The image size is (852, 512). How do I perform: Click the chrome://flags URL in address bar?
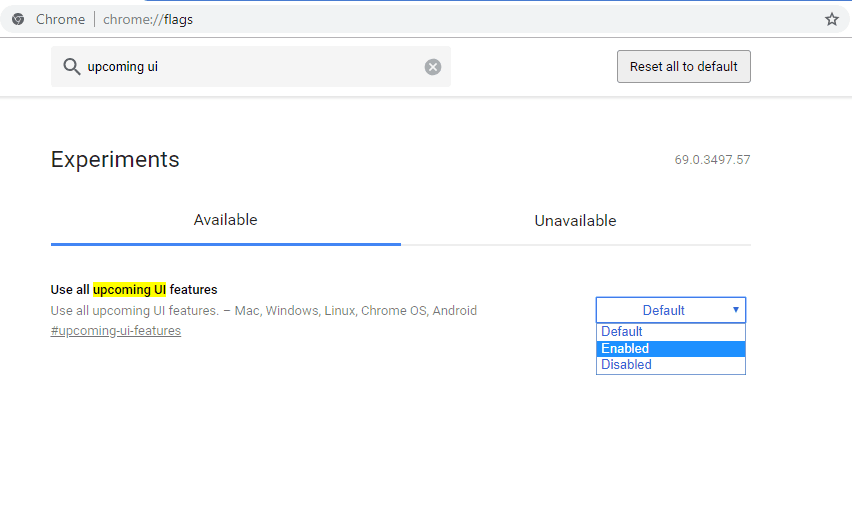point(148,20)
